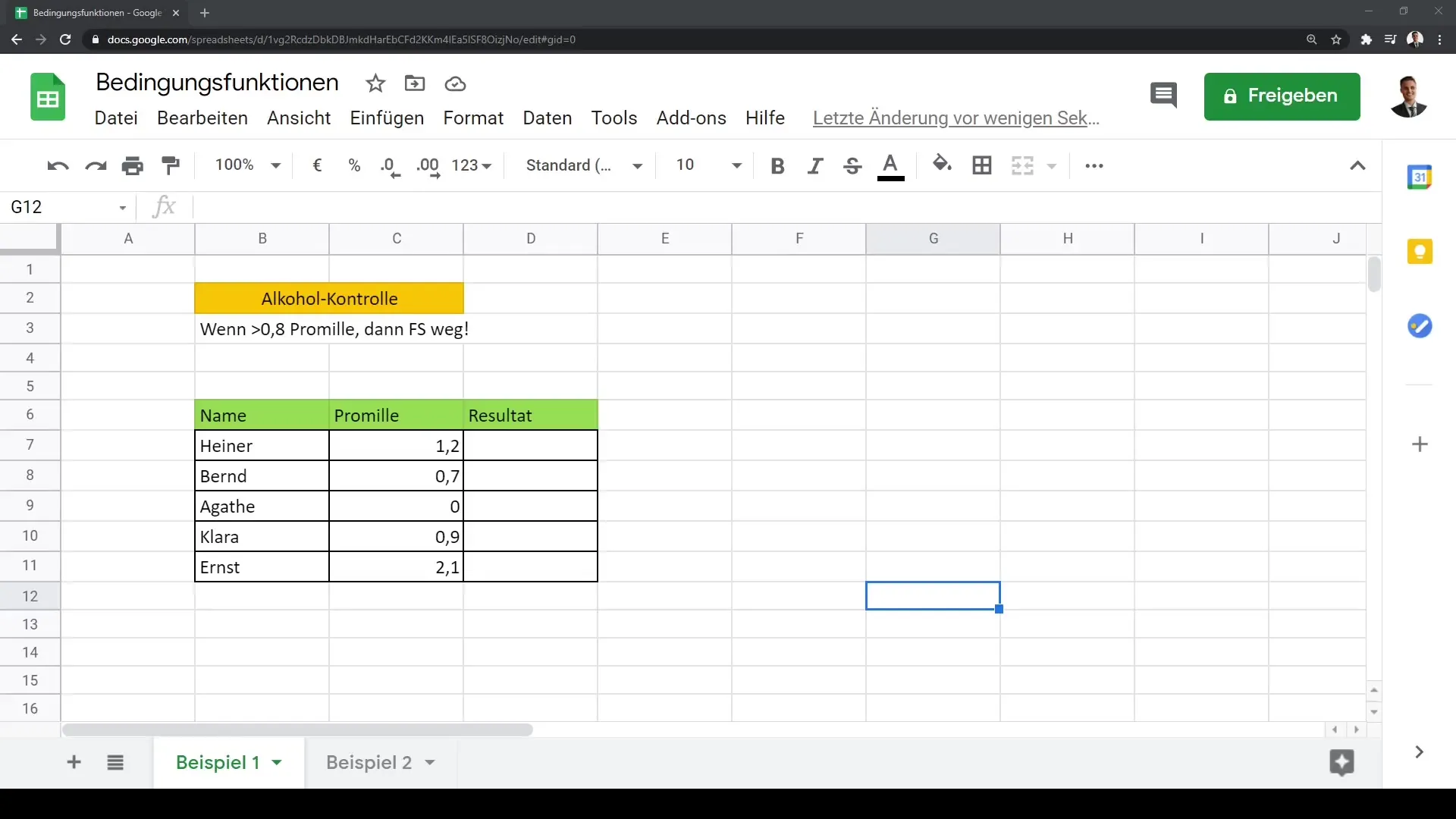Click the more options icon (three dots)
Screen dimensions: 1456x819
(x=1094, y=166)
